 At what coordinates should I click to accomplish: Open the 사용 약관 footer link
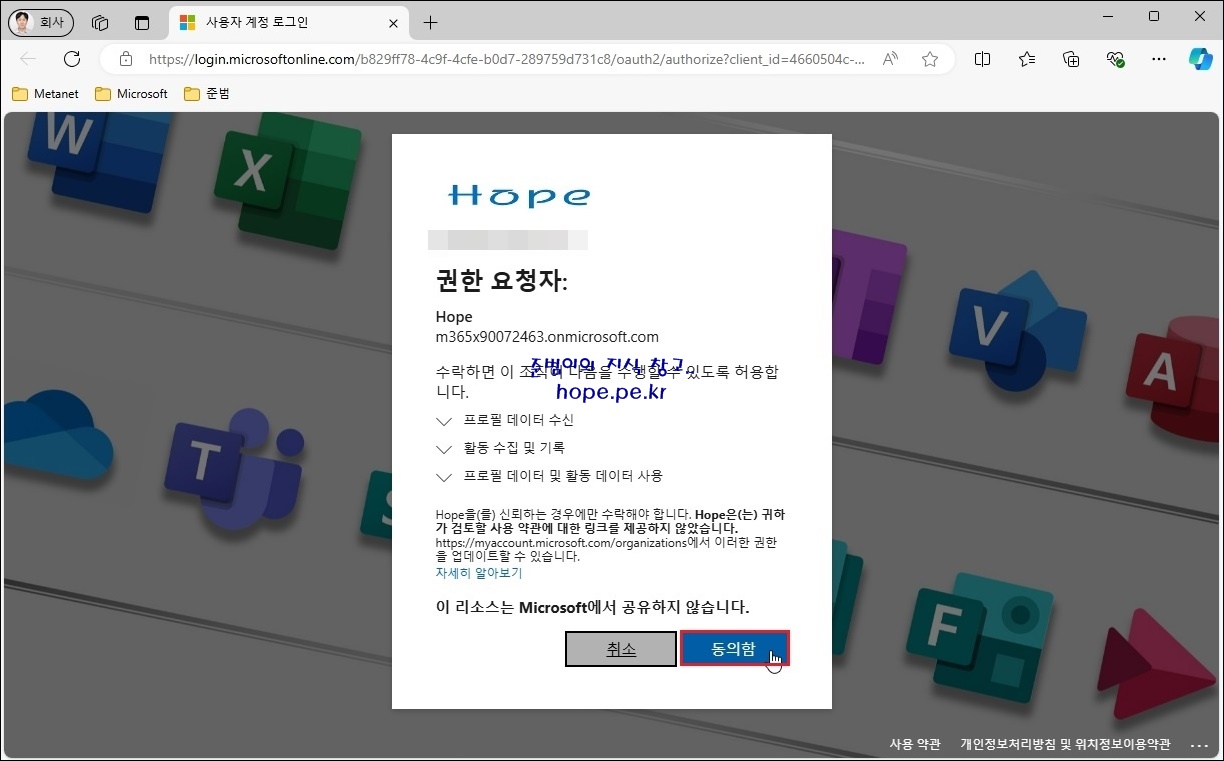click(915, 745)
